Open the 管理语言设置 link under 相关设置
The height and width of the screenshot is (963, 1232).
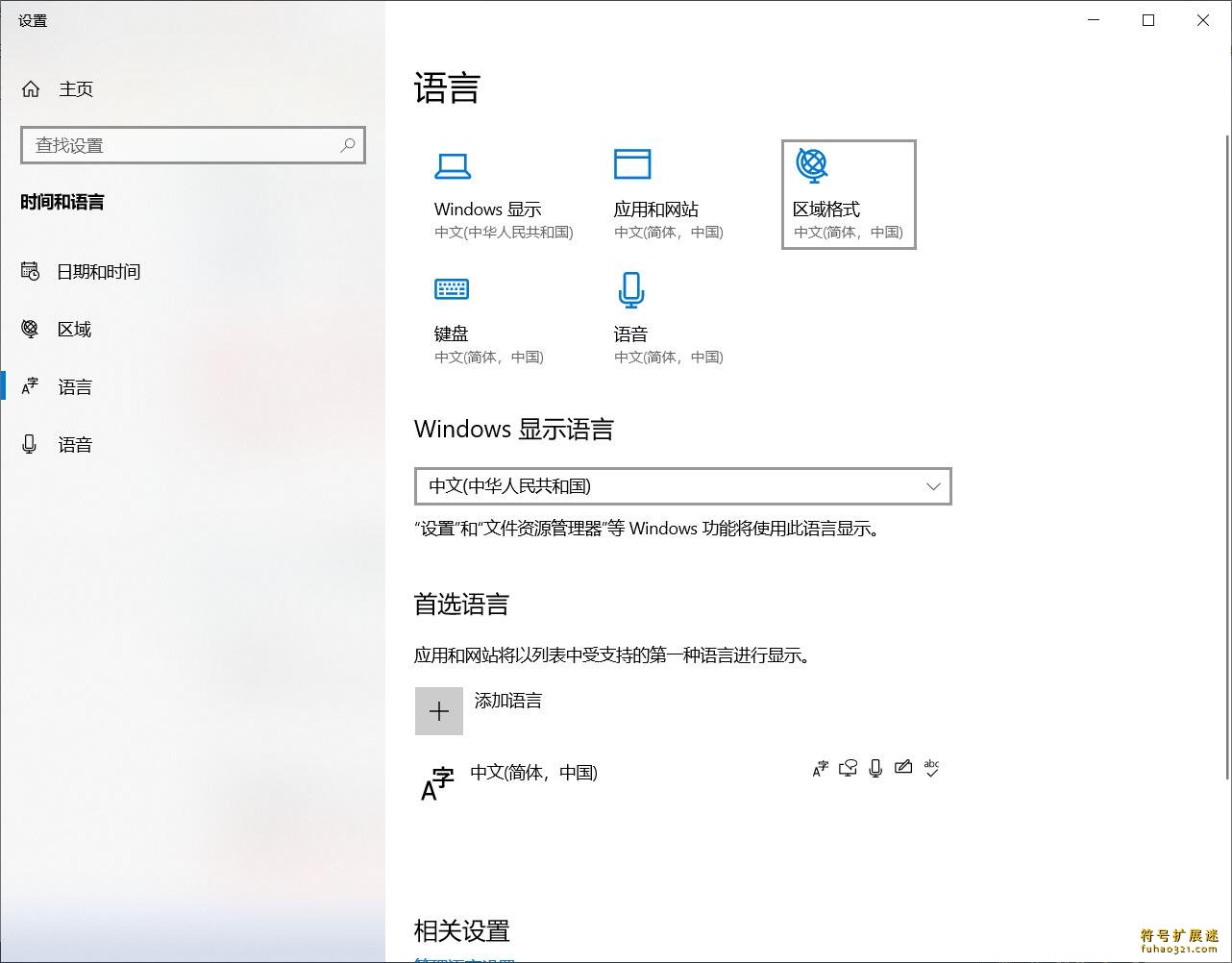pyautogui.click(x=465, y=959)
